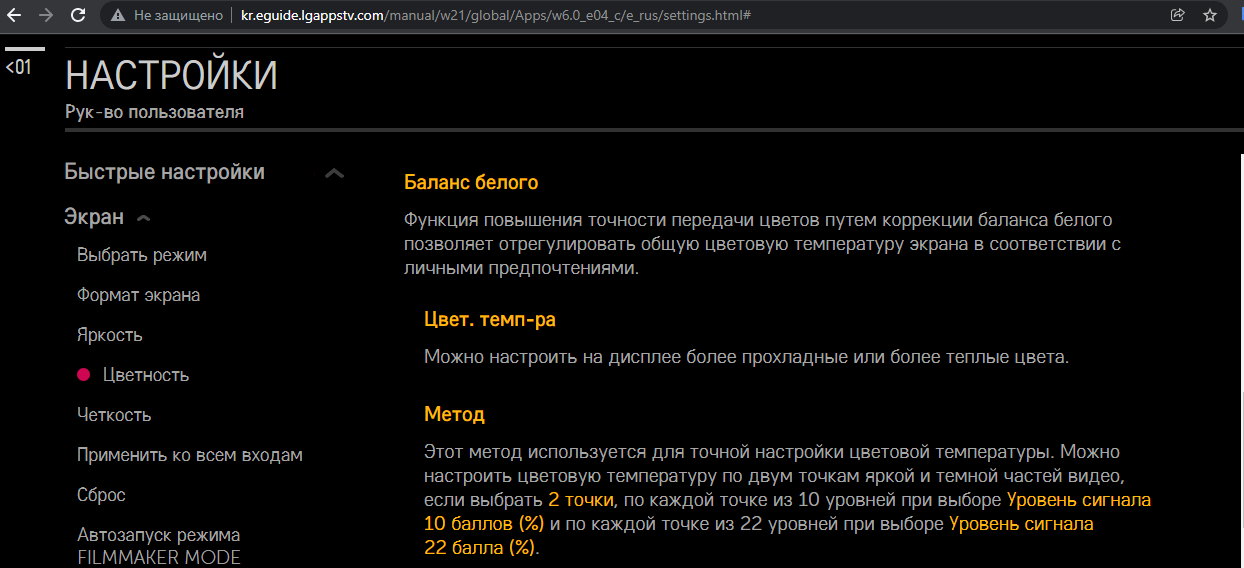Click the НАСТРОЙКИ page heading

[x=171, y=76]
